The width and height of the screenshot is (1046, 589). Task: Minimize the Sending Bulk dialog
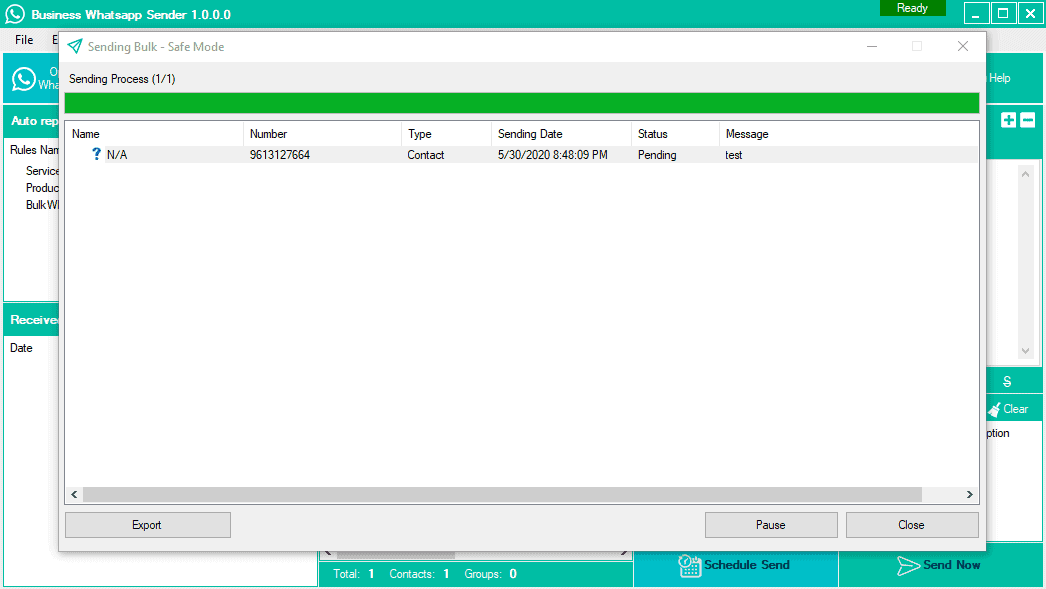(872, 46)
